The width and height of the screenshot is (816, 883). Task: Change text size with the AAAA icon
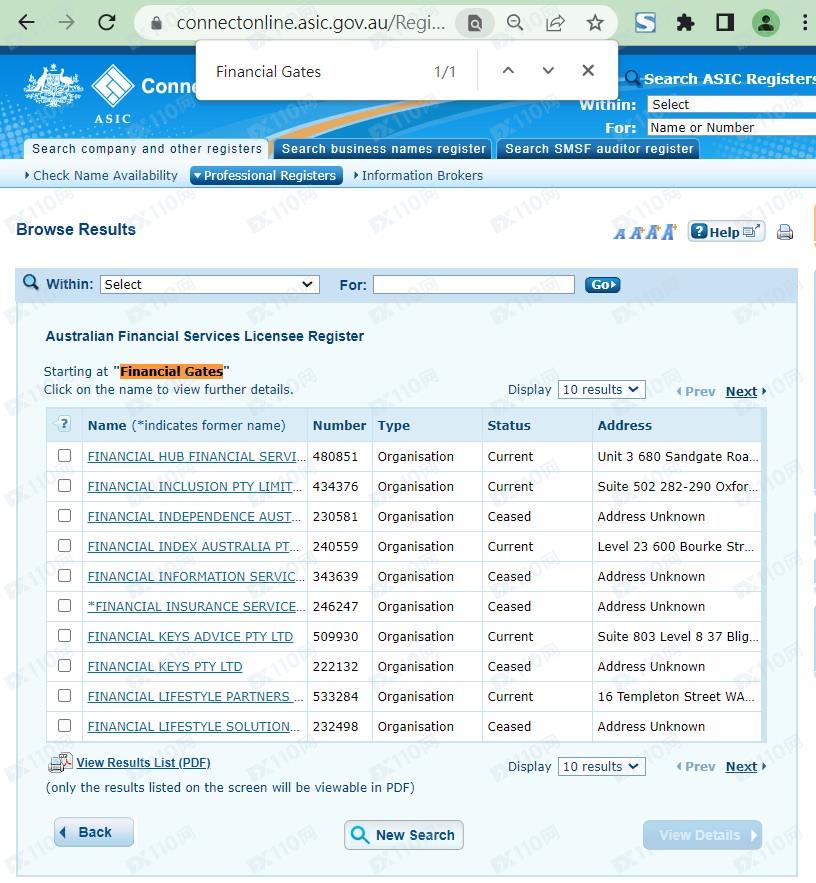[x=645, y=232]
